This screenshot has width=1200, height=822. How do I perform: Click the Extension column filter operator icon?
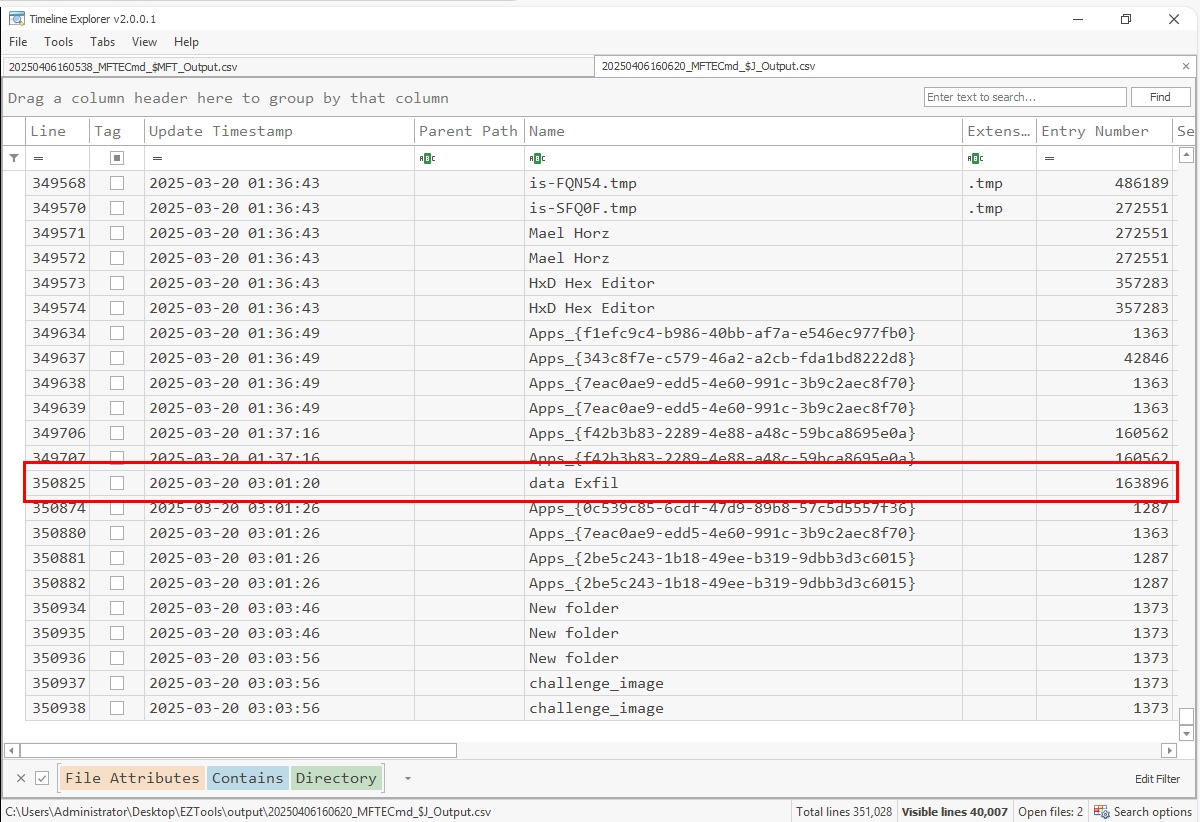click(976, 158)
